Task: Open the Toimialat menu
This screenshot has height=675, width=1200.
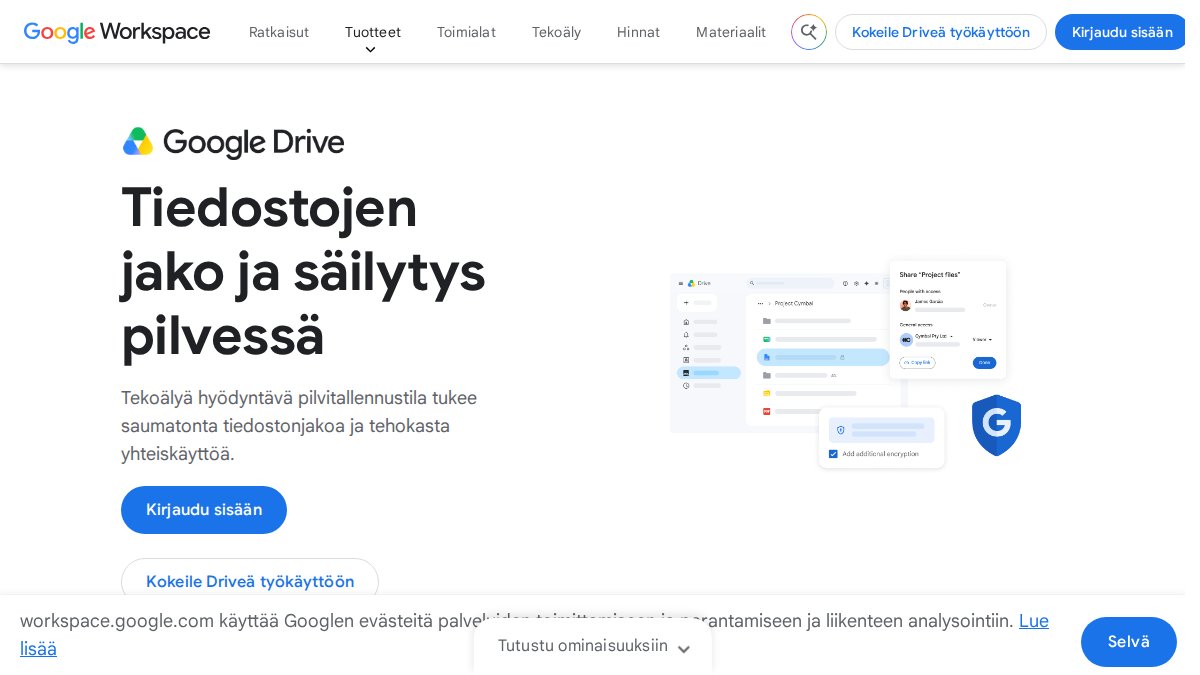Action: tap(466, 32)
